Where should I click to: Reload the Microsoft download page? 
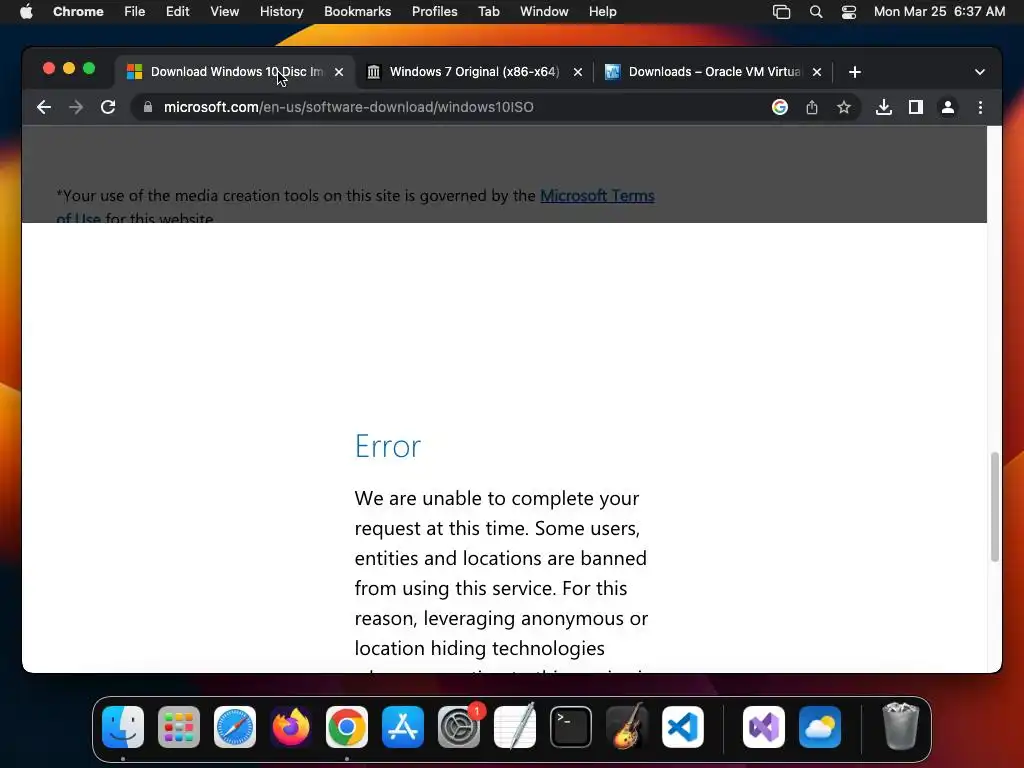click(108, 107)
